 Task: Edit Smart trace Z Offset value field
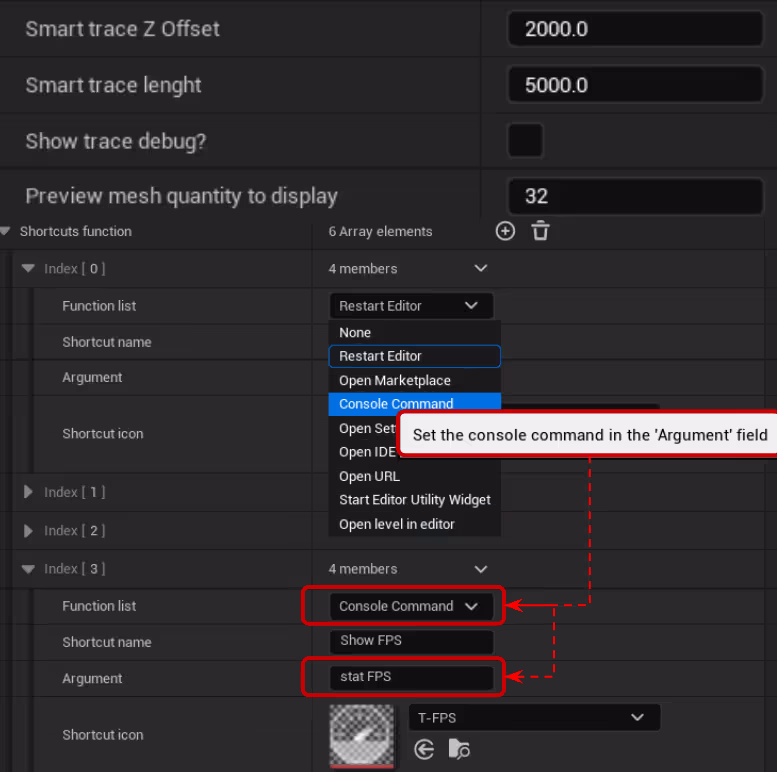coord(635,29)
